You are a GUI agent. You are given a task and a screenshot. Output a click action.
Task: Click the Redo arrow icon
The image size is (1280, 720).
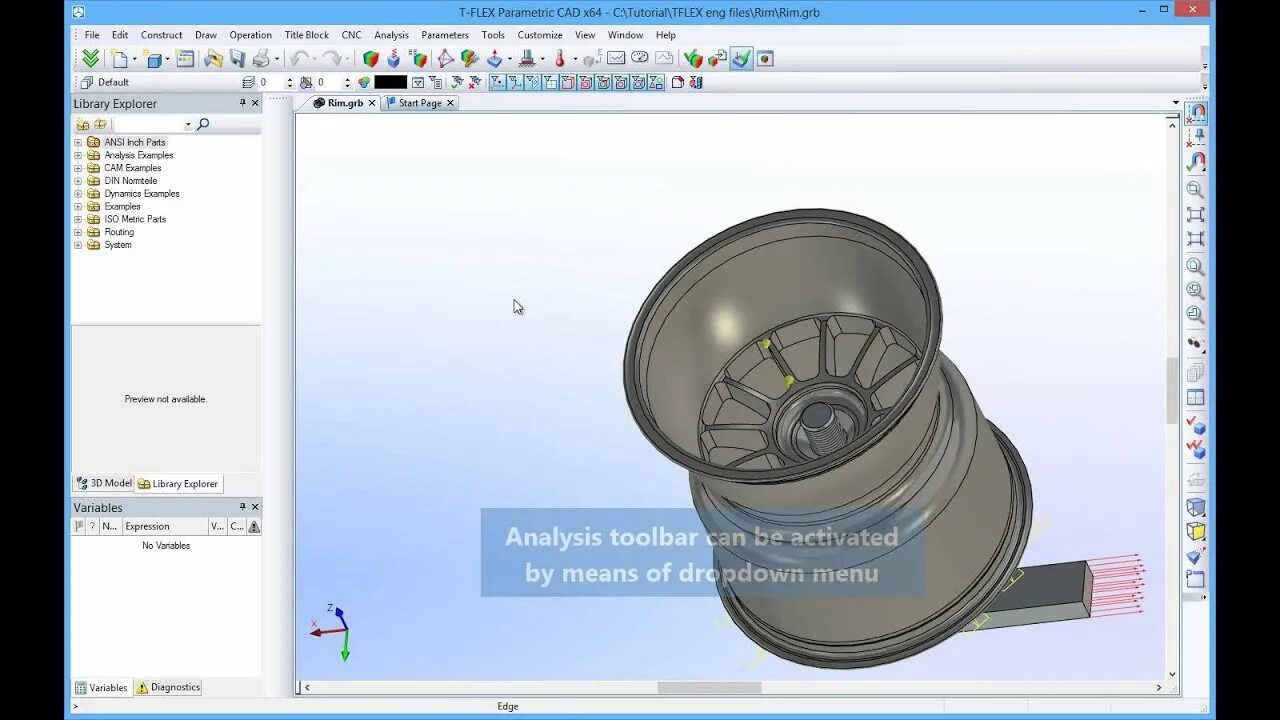click(330, 58)
